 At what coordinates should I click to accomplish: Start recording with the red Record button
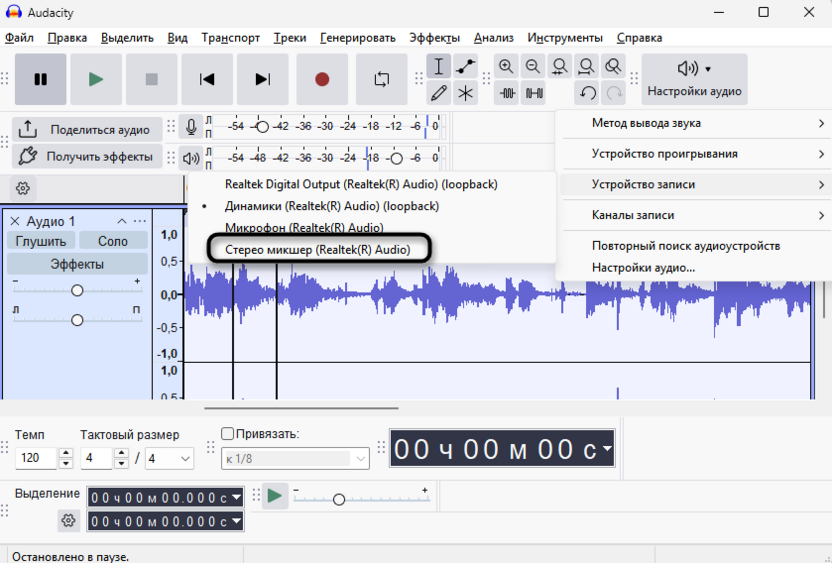pos(322,79)
